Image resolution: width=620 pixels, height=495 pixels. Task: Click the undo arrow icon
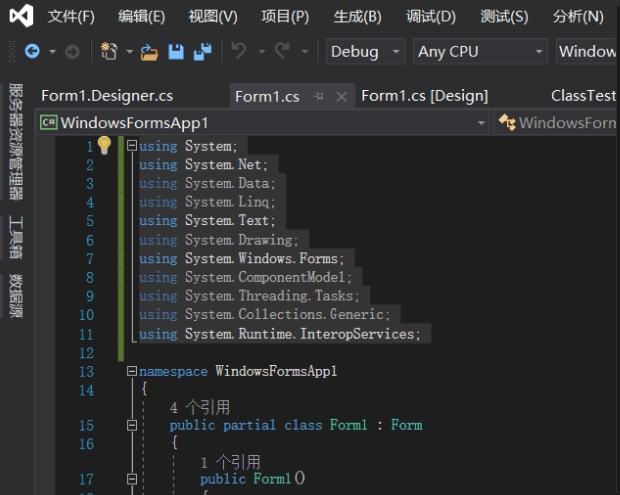(239, 51)
